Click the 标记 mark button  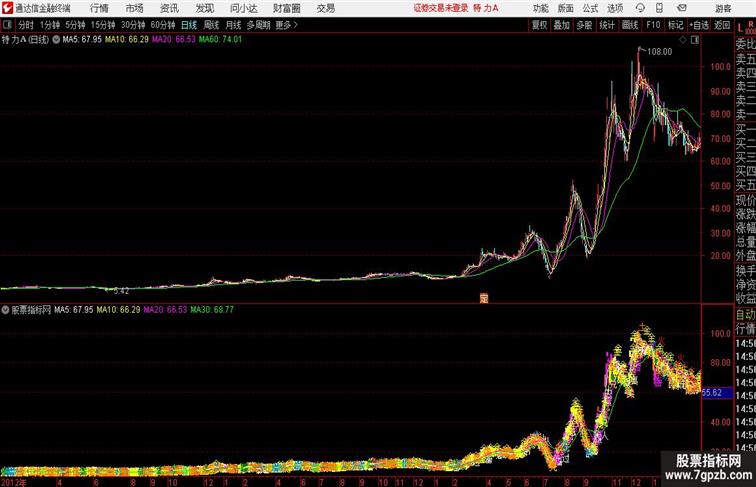pos(675,25)
